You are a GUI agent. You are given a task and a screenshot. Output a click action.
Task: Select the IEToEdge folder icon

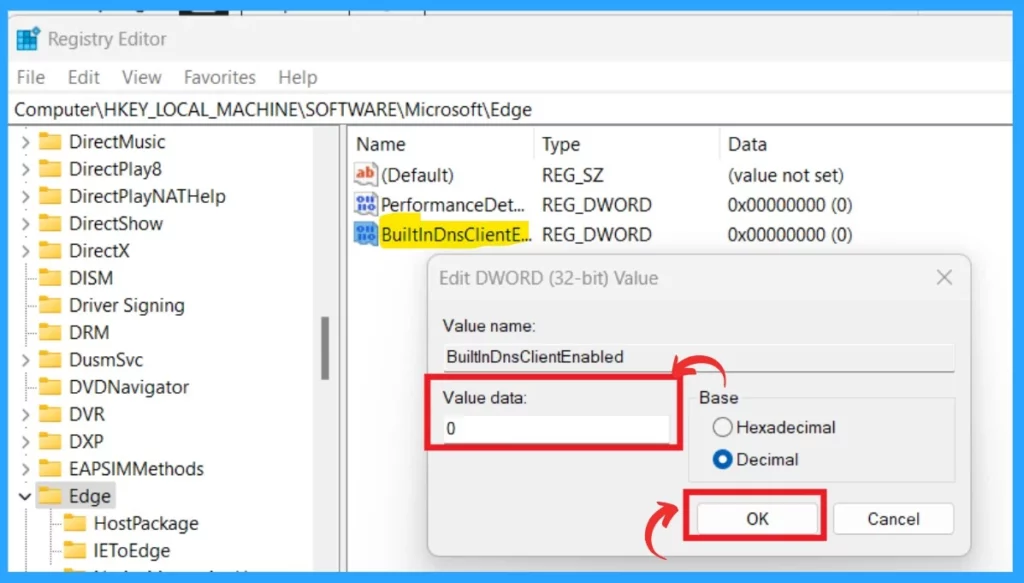[x=74, y=550]
